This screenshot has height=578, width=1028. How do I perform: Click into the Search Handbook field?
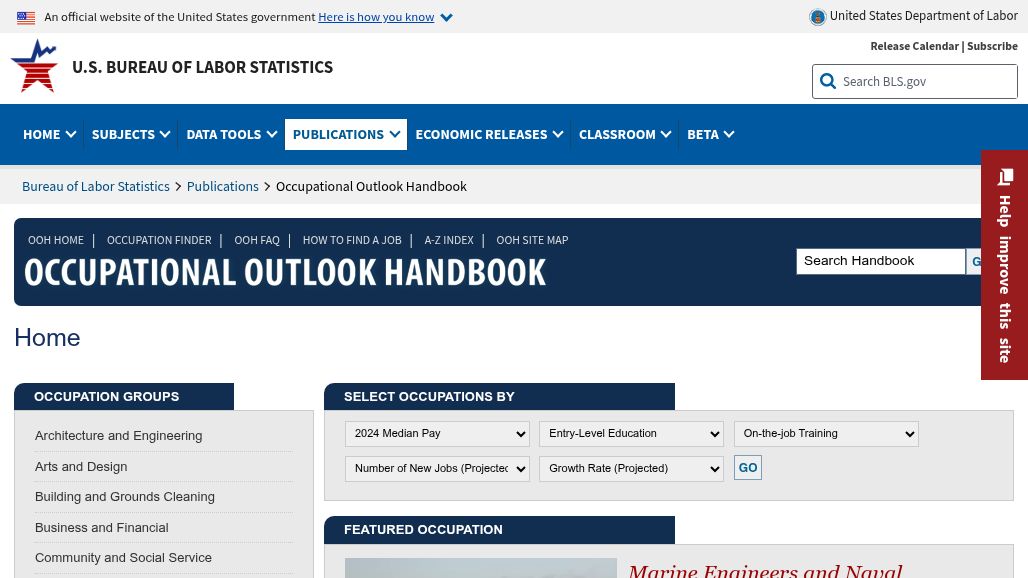click(x=880, y=261)
